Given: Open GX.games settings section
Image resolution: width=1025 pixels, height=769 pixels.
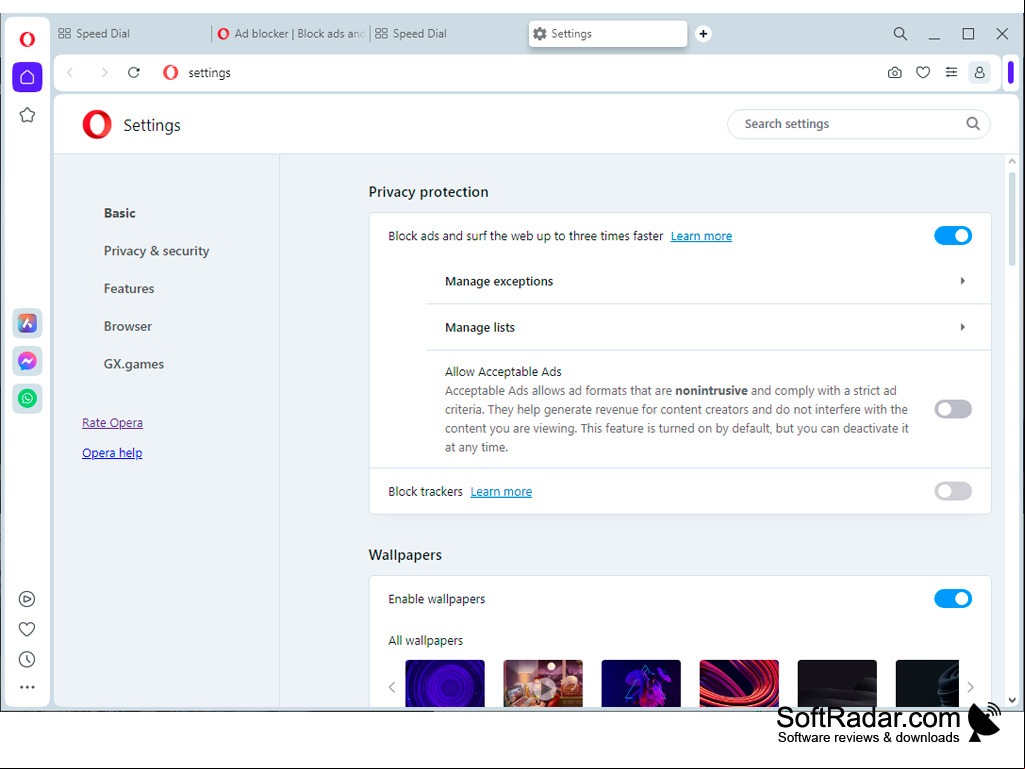Looking at the screenshot, I should pos(133,364).
